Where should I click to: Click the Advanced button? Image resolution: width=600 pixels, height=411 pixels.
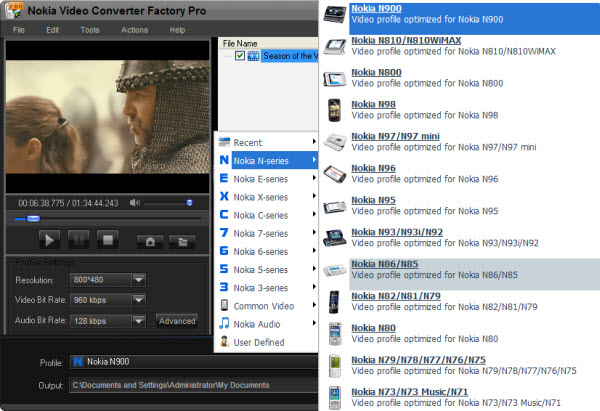(177, 321)
